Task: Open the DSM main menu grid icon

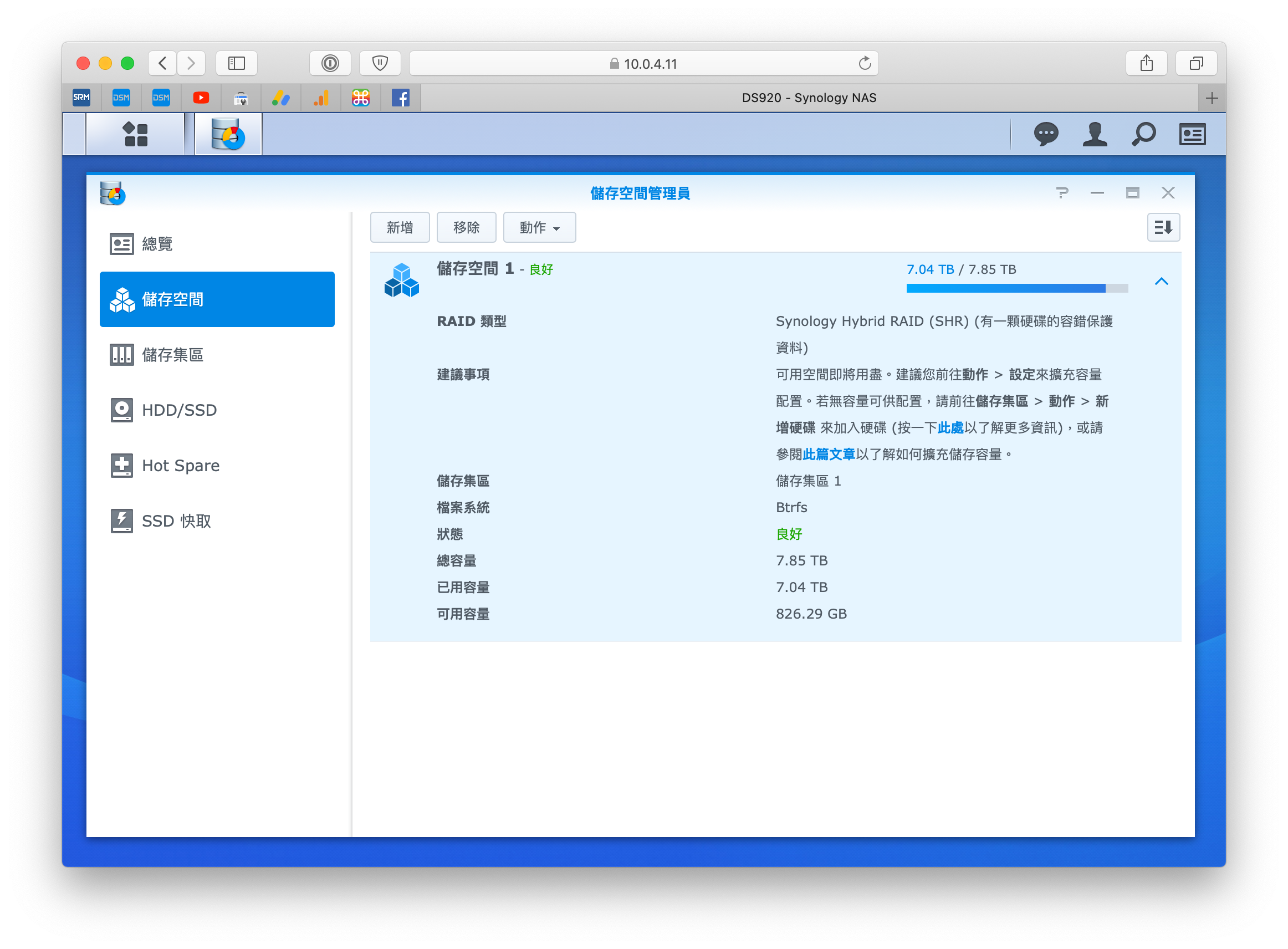Action: click(136, 134)
